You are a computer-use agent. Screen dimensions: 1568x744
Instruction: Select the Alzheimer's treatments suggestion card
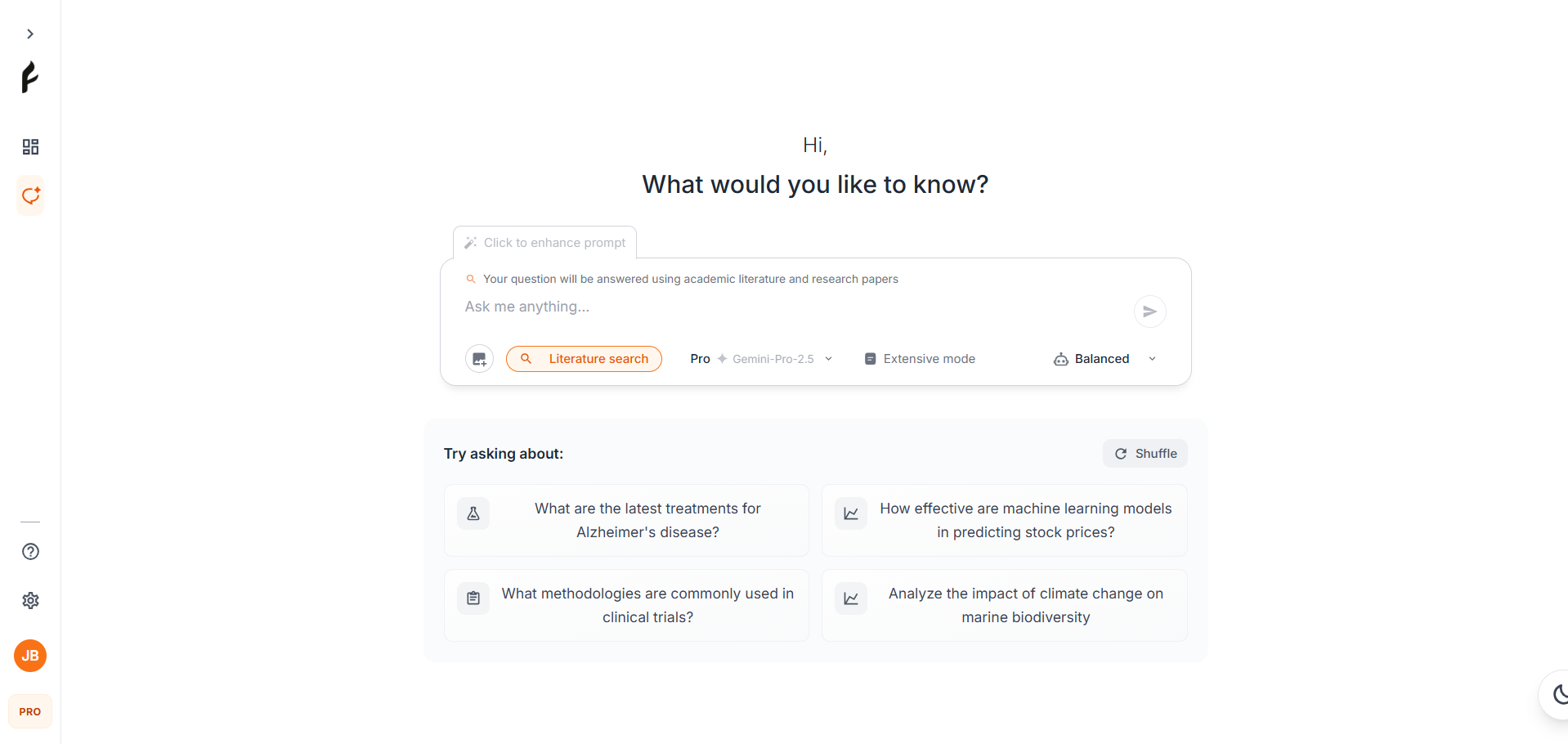point(625,520)
